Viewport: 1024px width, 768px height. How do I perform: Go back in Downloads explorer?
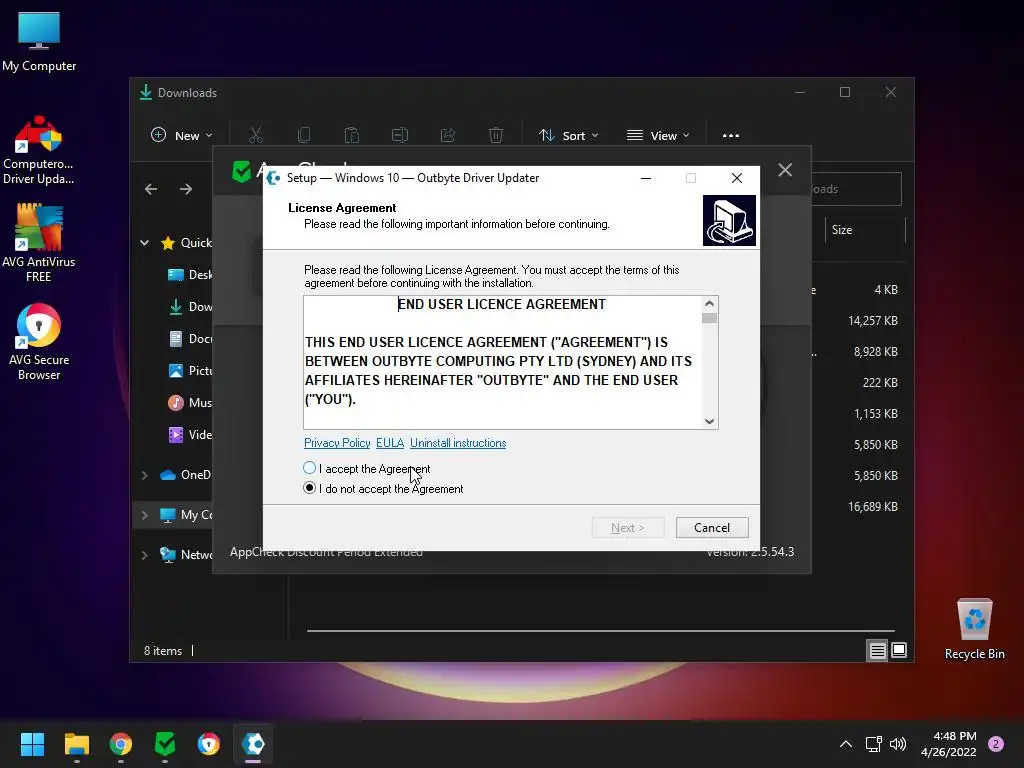(151, 189)
